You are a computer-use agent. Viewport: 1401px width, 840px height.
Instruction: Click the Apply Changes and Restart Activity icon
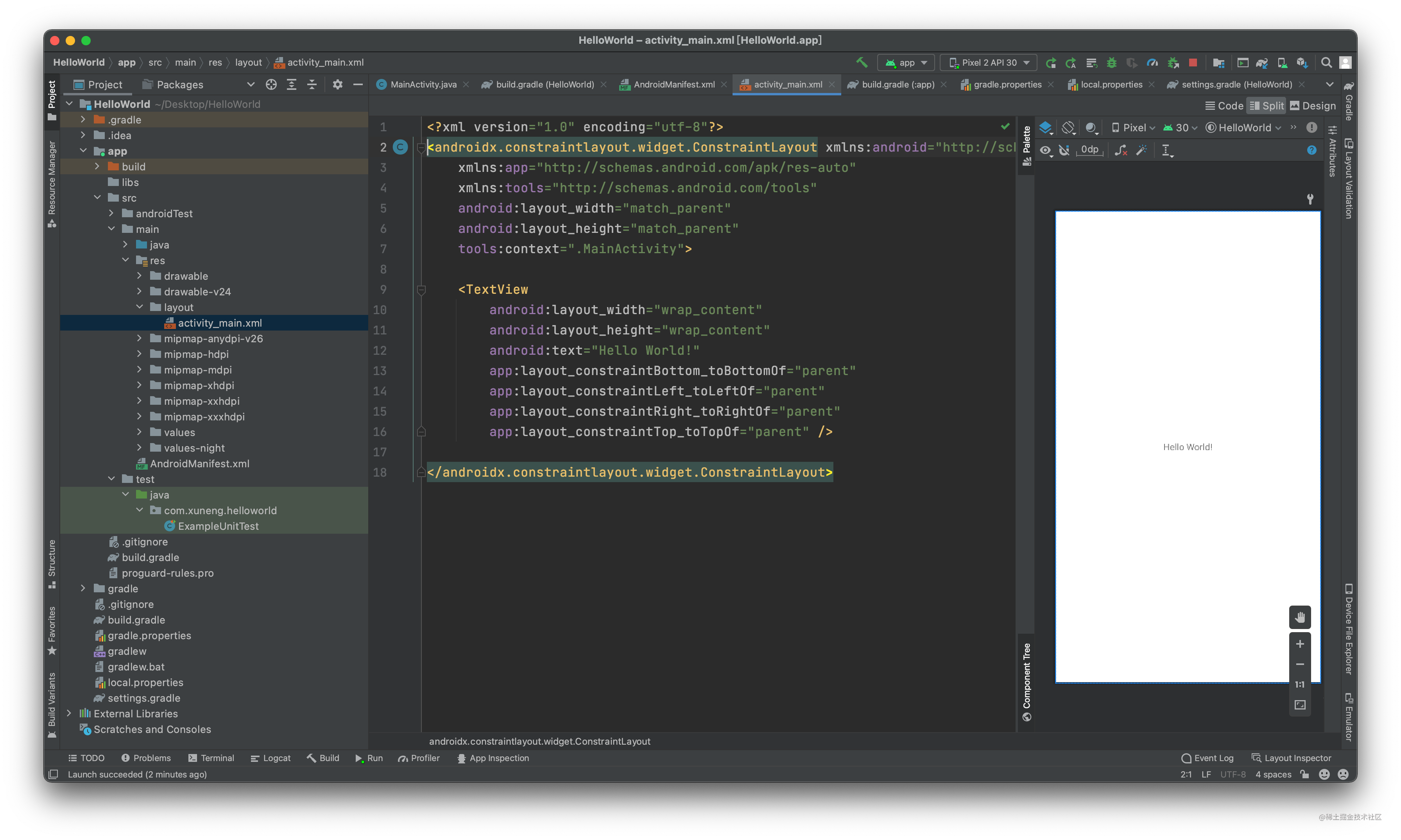(1070, 62)
